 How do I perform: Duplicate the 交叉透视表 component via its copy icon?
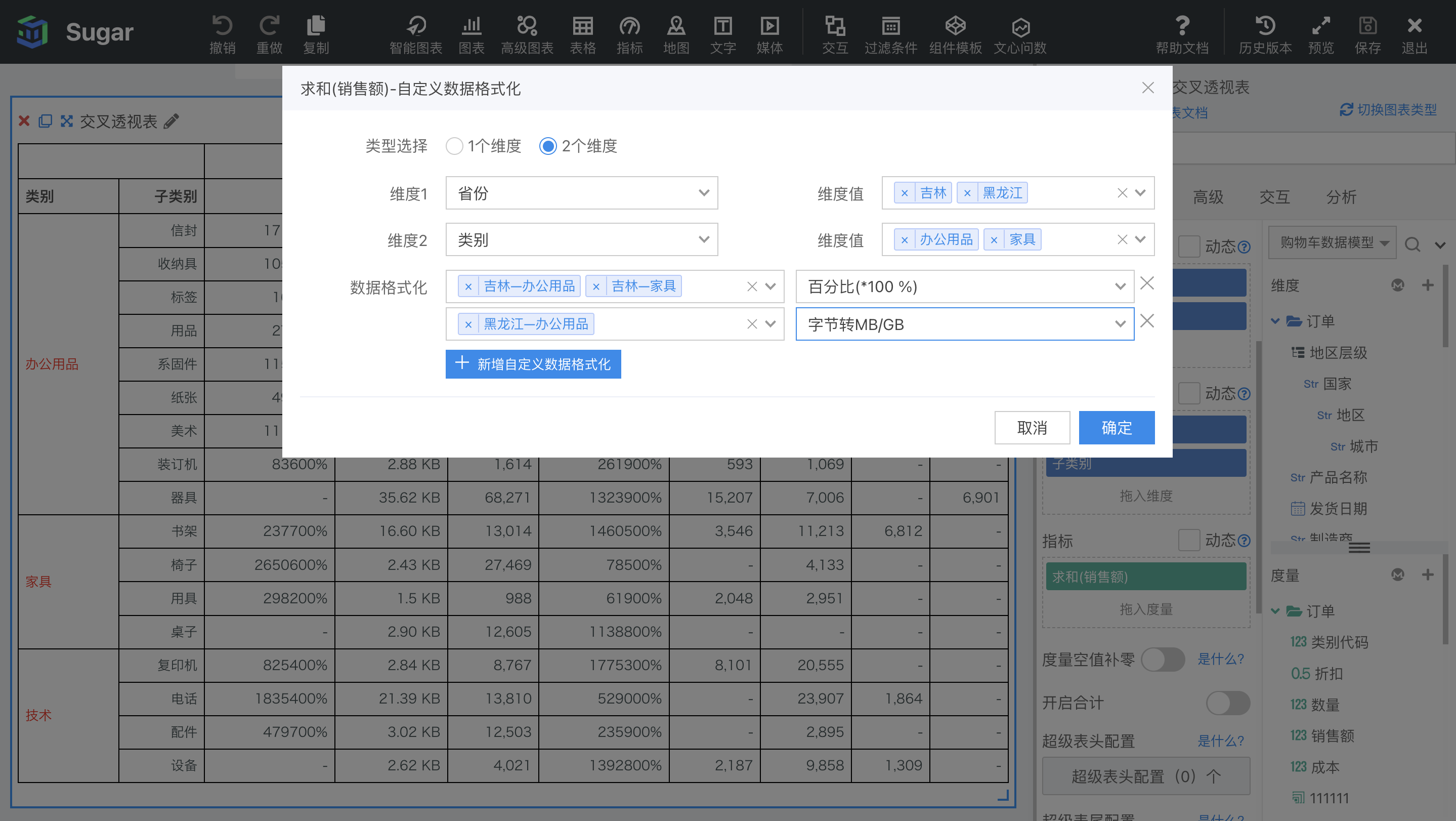[45, 121]
